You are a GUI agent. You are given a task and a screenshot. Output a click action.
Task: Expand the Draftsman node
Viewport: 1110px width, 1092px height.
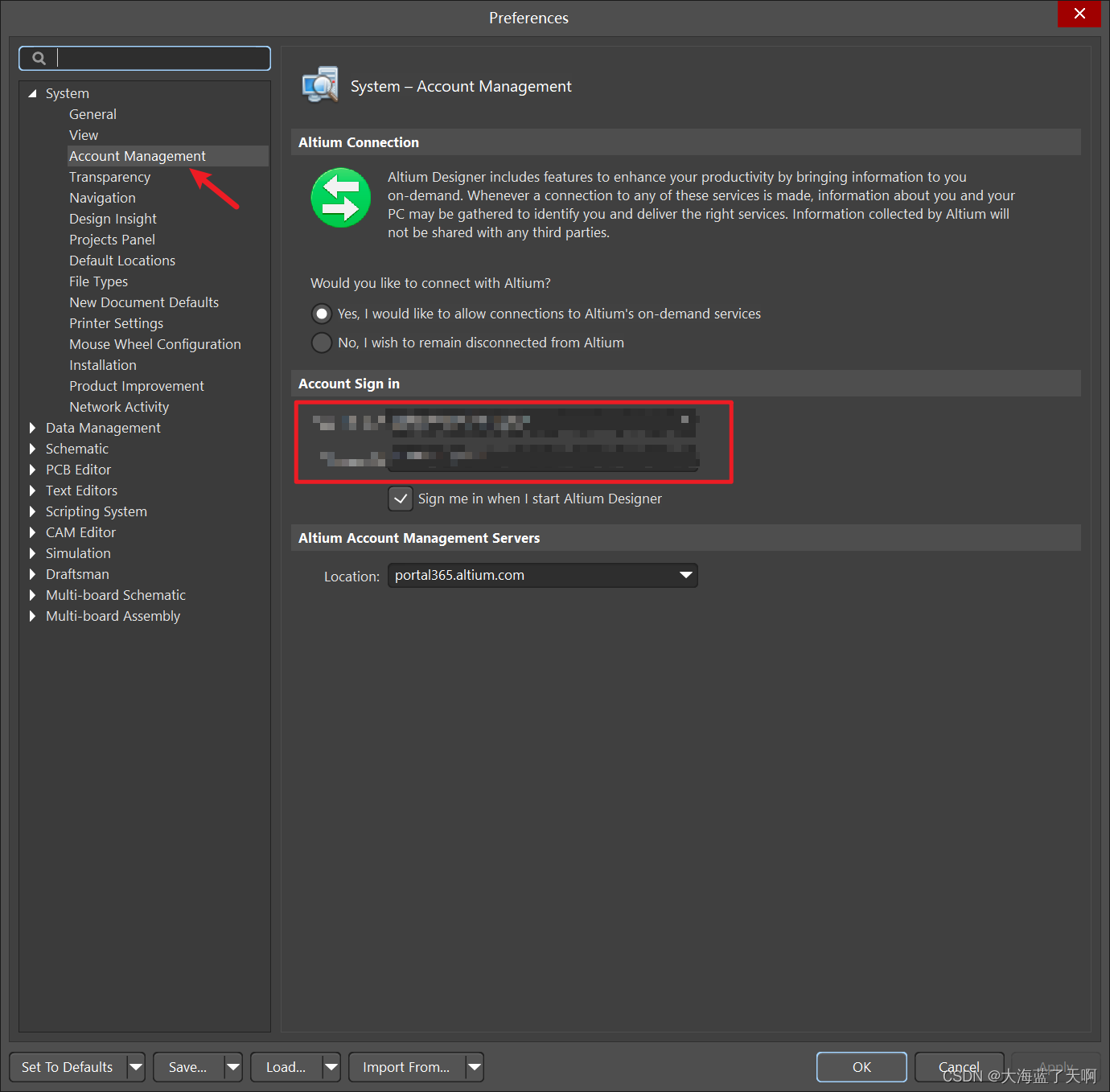(32, 574)
